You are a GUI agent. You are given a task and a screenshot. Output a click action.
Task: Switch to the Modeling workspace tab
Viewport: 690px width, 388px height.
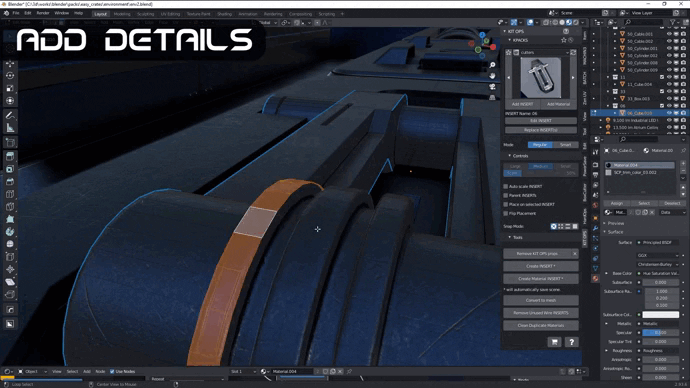tap(122, 14)
